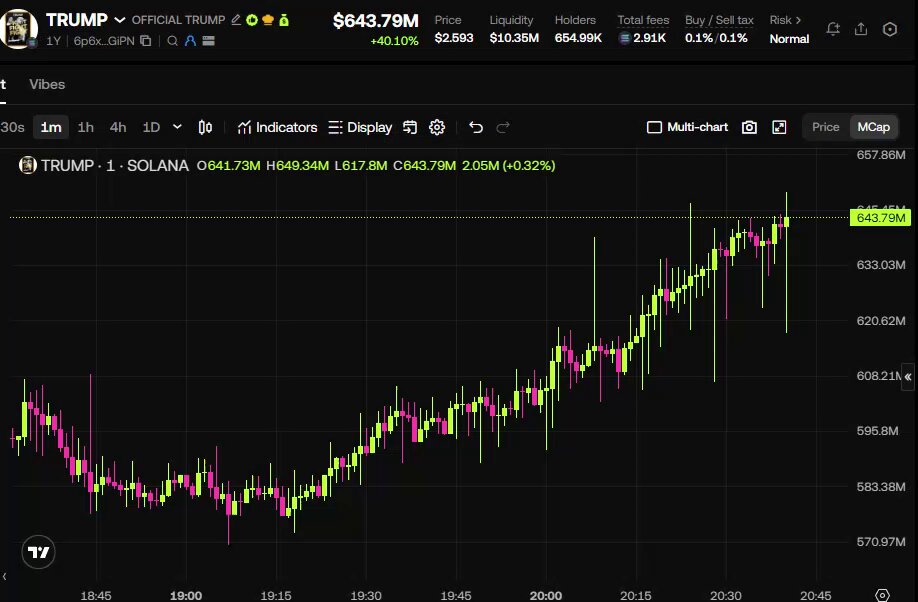Expand the additional timeframes dropdown arrow
This screenshot has height=602, width=918.
click(x=177, y=127)
